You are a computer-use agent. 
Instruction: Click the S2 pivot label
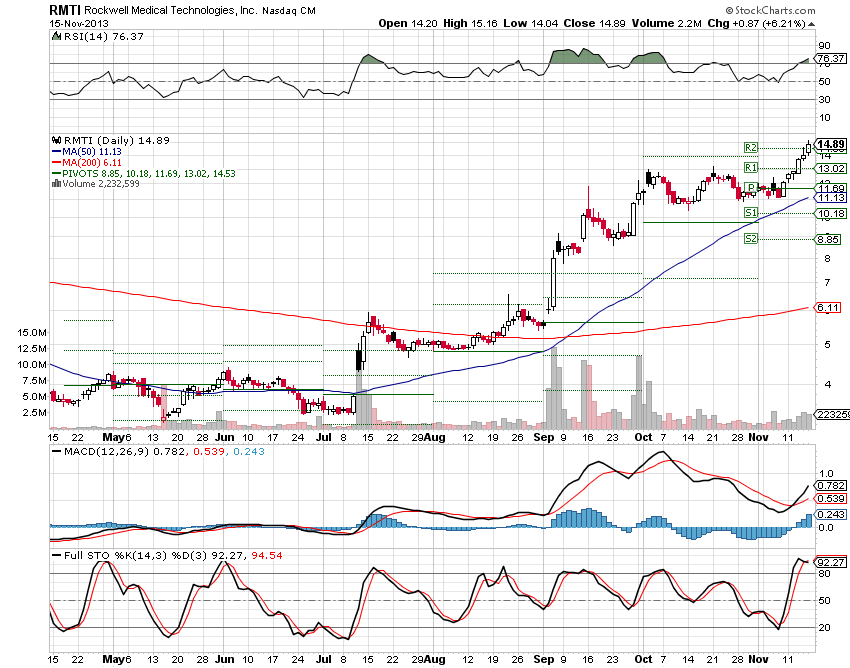point(751,239)
